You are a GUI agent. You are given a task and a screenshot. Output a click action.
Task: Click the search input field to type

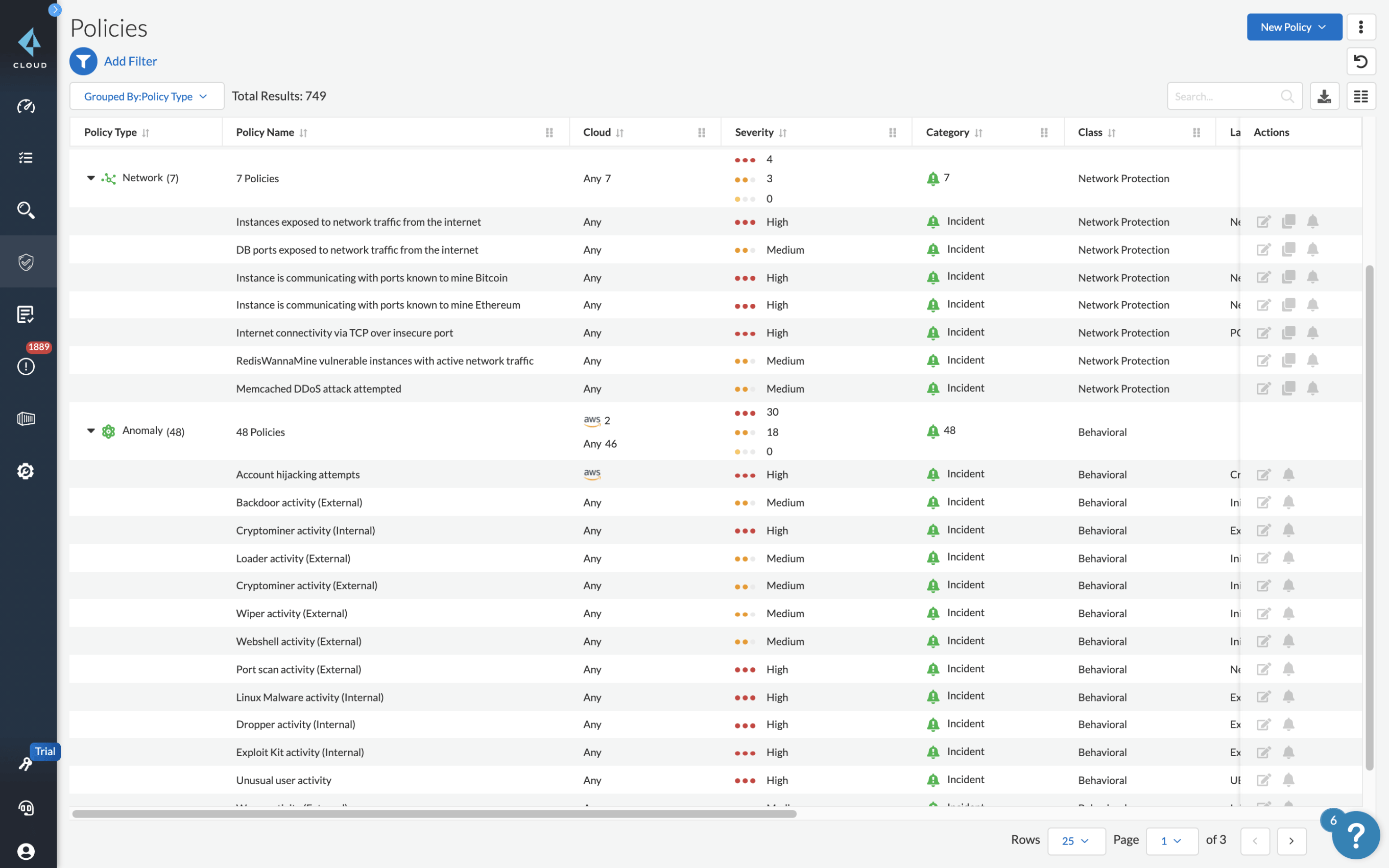pos(1225,97)
